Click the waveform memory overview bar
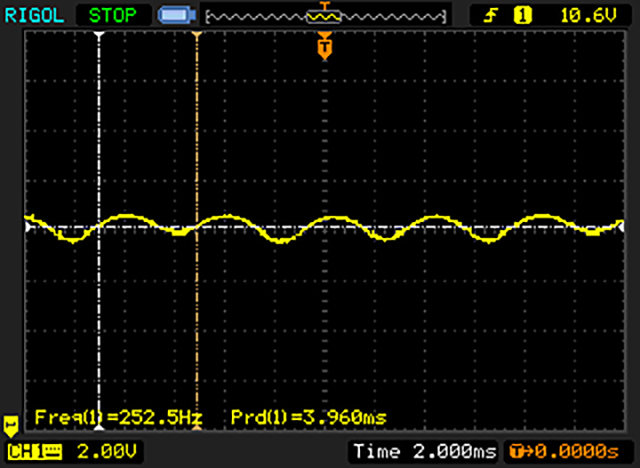Screen dimensions: 640x468 pyautogui.click(x=326, y=17)
